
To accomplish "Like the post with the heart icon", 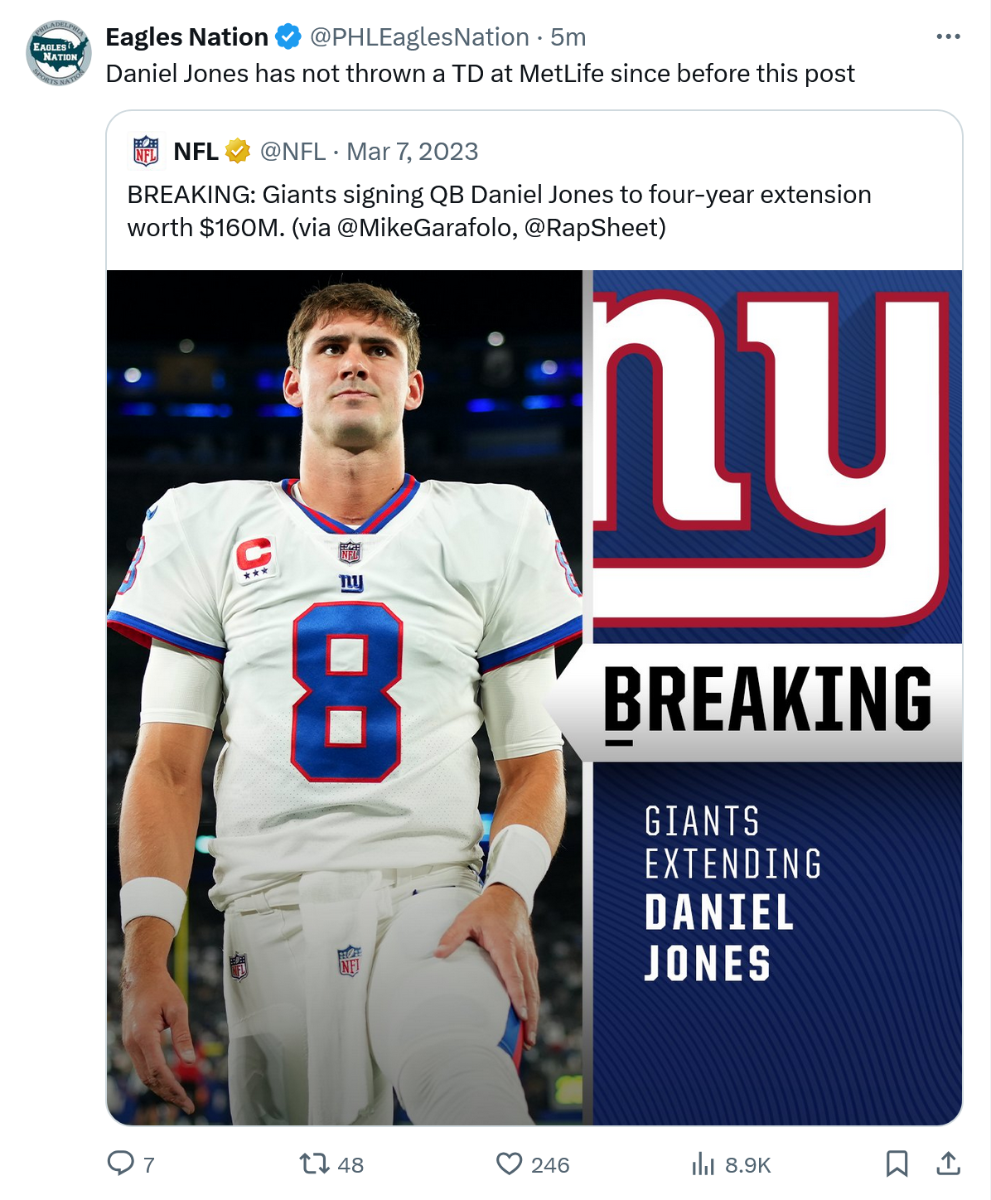I will click(510, 1163).
